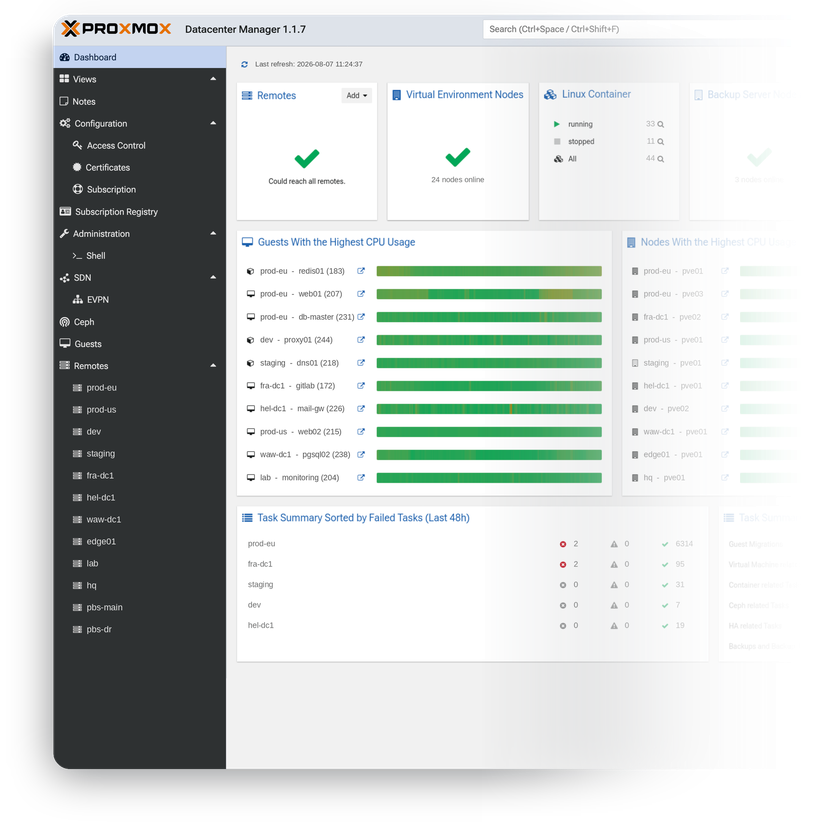
Task: Open Subscription configuration
Action: pos(140,190)
